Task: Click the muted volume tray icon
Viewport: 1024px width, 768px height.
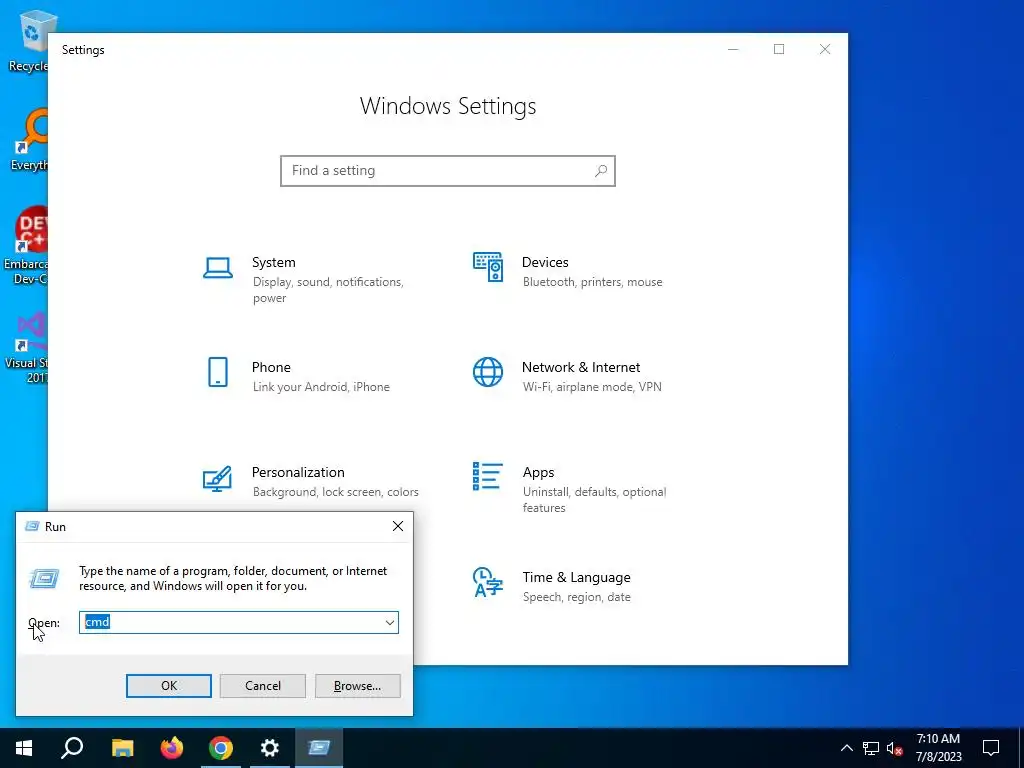Action: coord(894,748)
